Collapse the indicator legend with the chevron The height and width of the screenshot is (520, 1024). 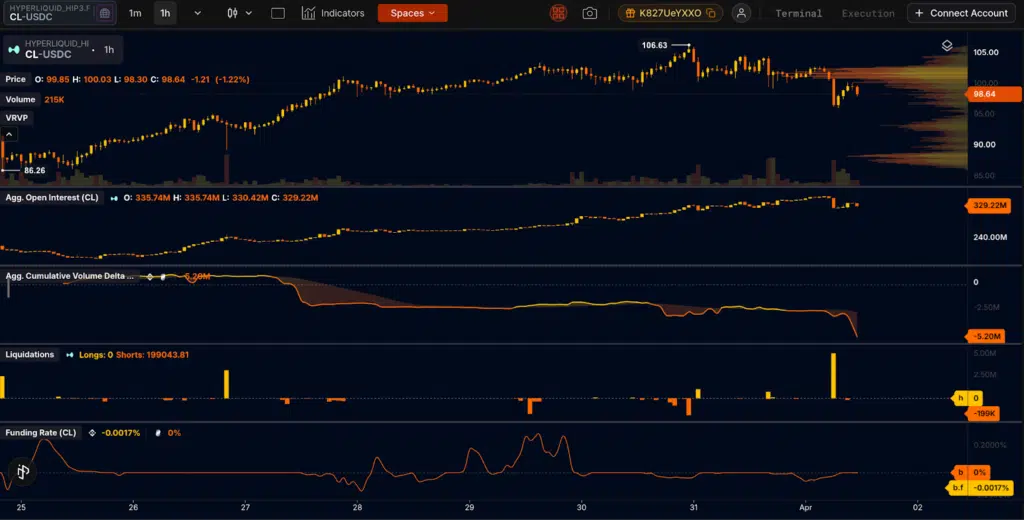click(12, 133)
